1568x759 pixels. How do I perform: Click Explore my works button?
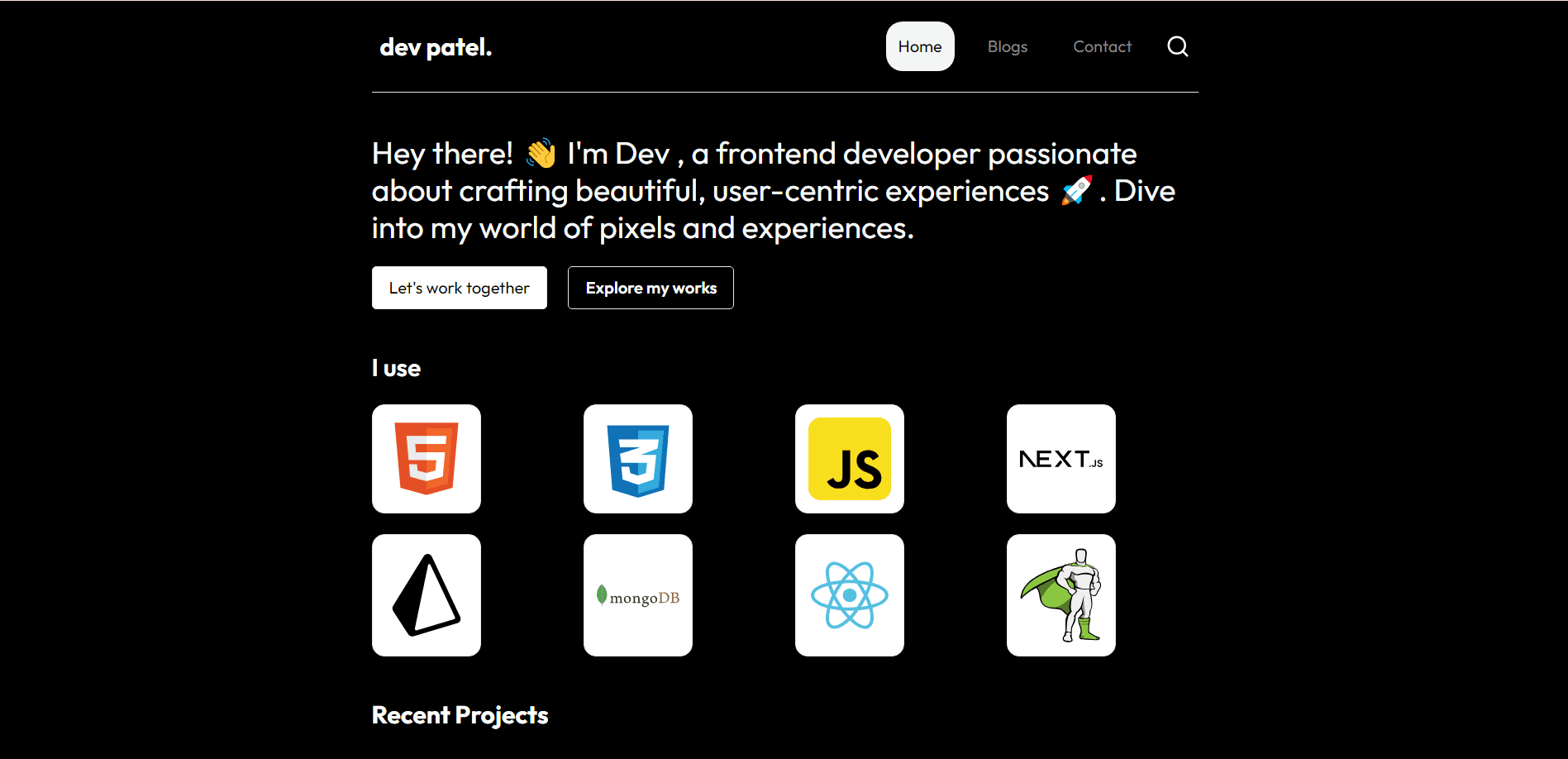coord(651,288)
